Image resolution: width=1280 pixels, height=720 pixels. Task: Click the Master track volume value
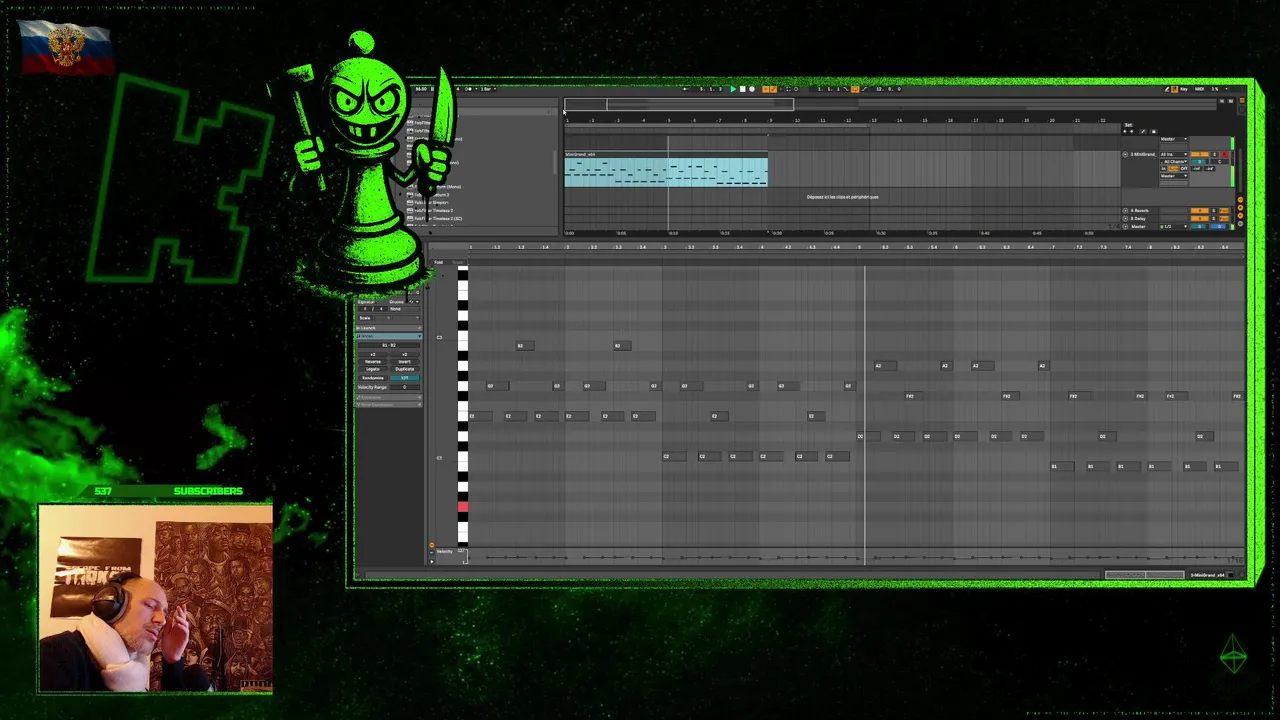tap(1200, 226)
